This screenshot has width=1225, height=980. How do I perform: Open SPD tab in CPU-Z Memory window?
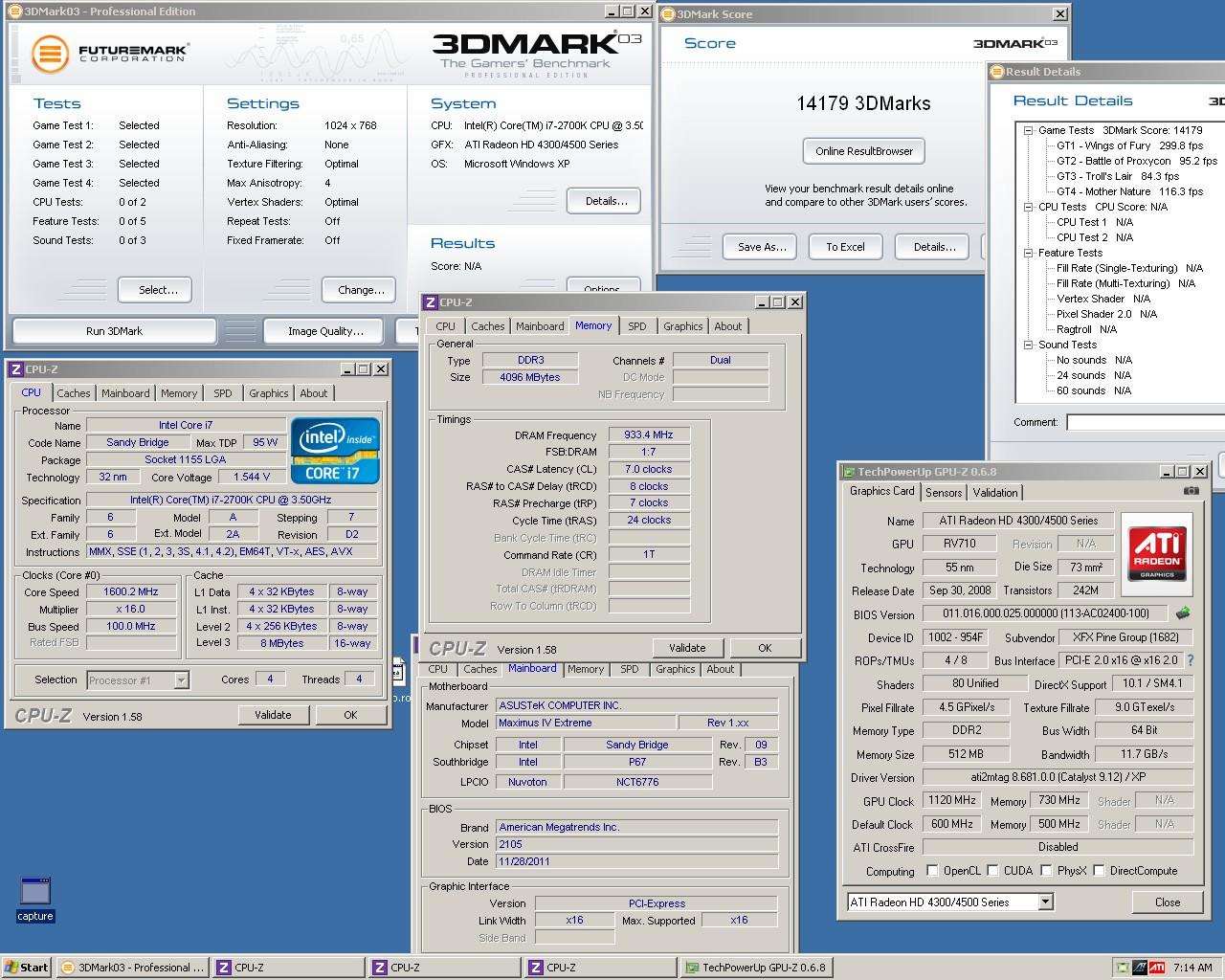click(637, 326)
